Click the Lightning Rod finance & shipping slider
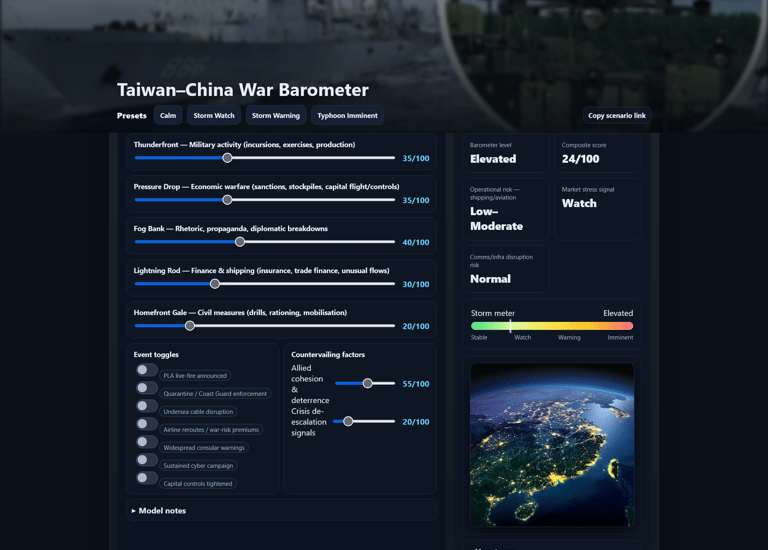 tap(265, 284)
